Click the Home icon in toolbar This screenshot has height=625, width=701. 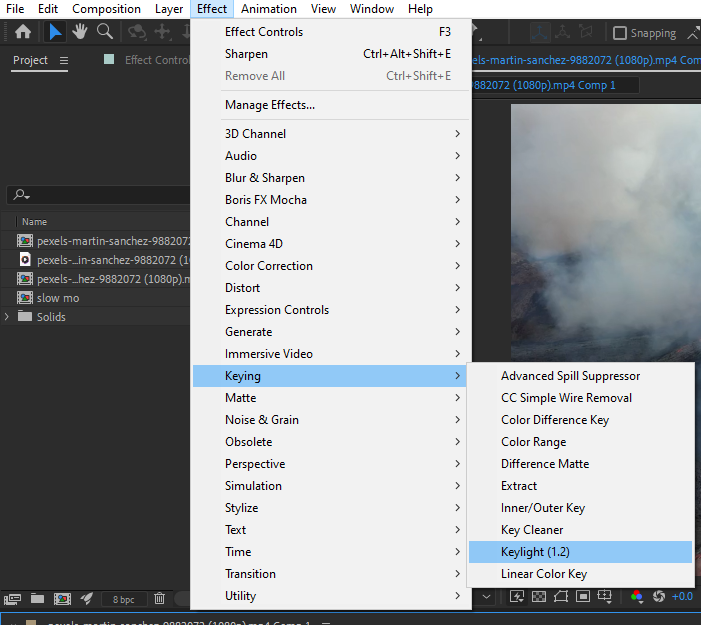[x=23, y=32]
